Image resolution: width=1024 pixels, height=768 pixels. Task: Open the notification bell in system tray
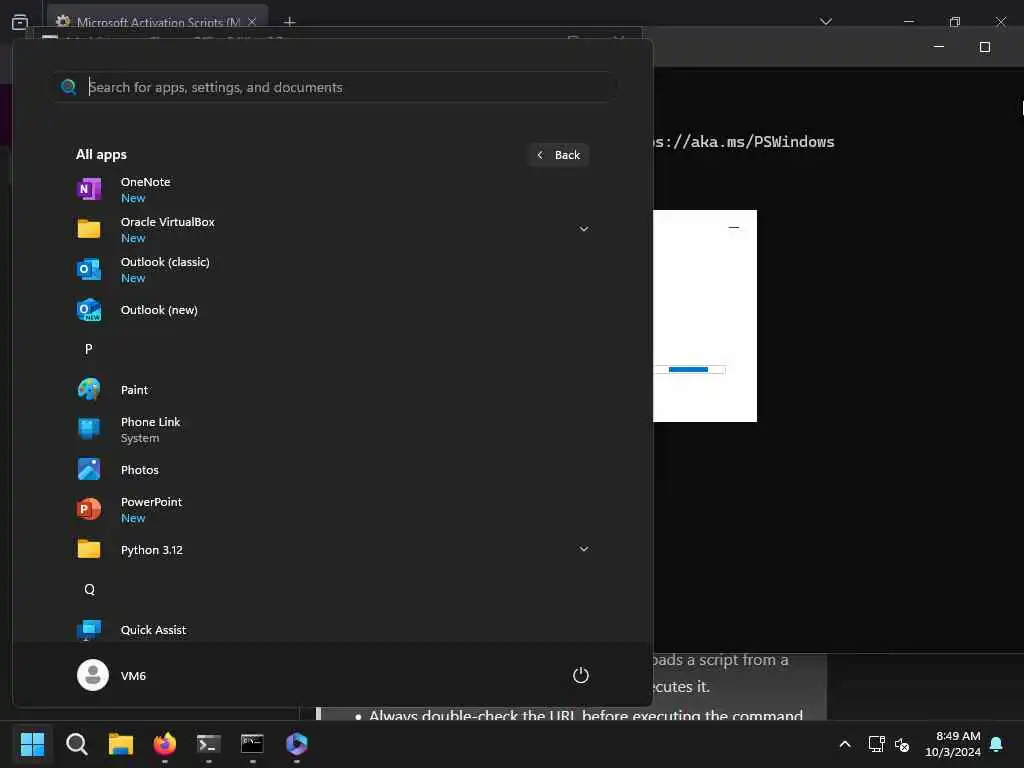point(997,744)
